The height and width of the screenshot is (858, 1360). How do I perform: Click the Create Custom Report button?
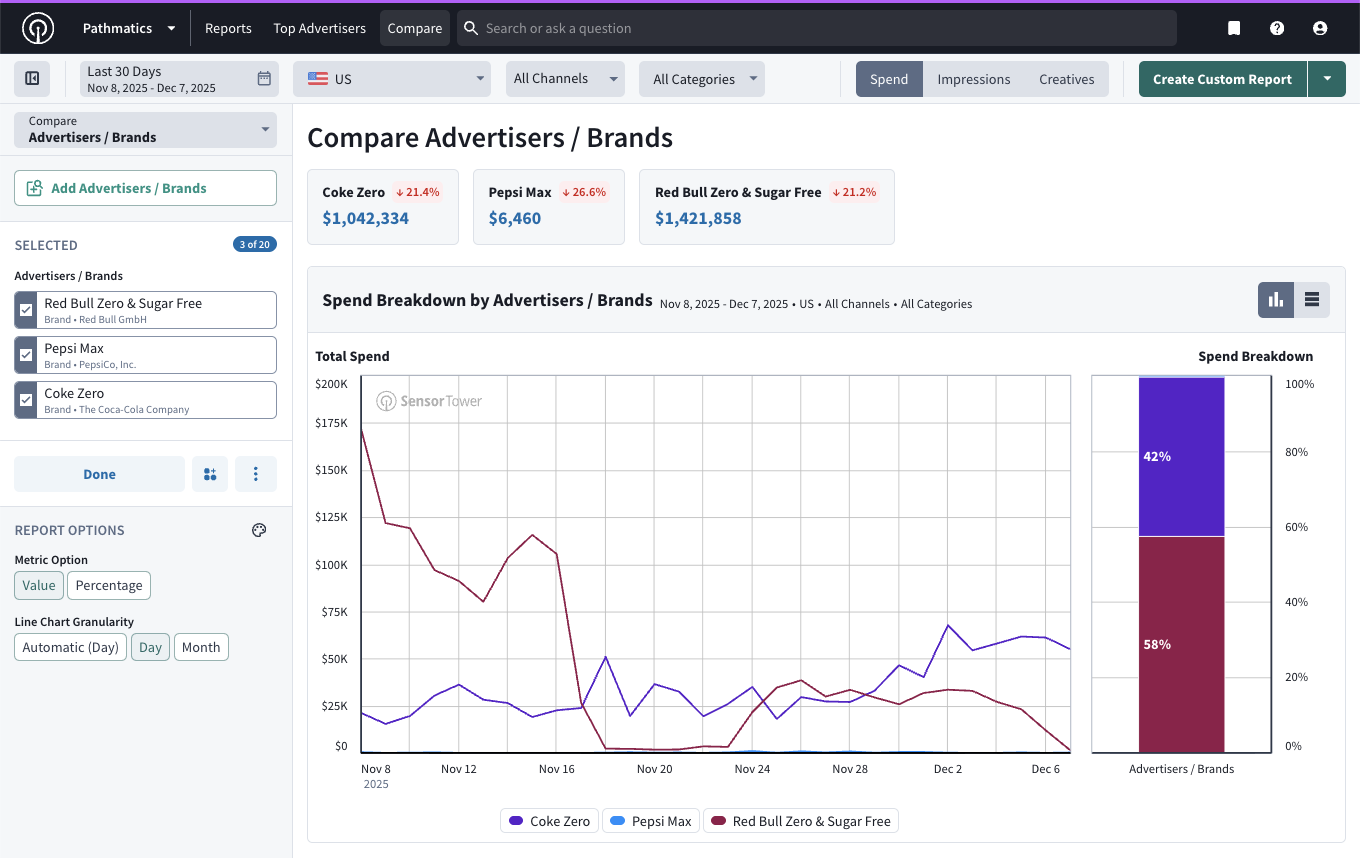[1222, 79]
